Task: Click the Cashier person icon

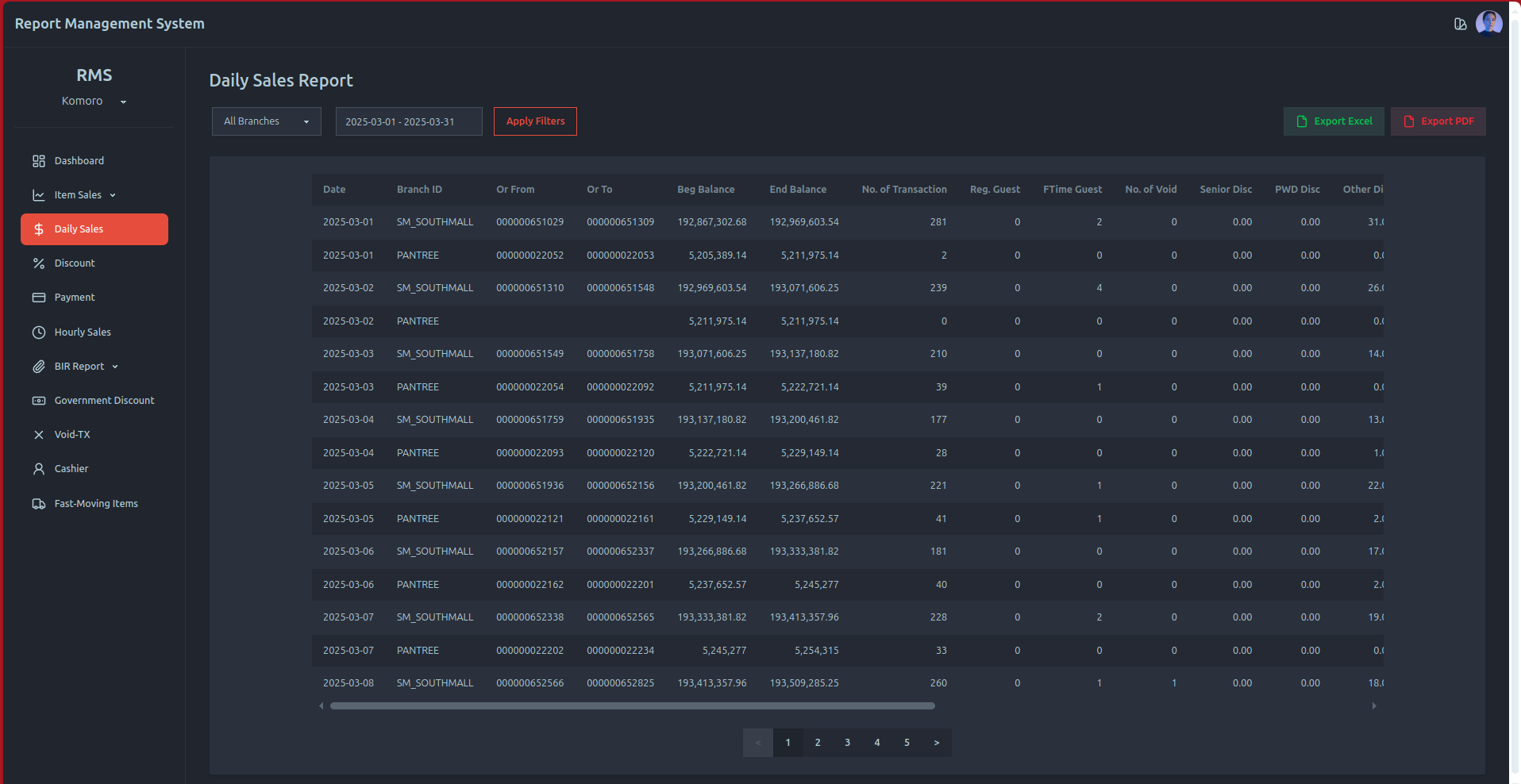Action: coord(38,469)
